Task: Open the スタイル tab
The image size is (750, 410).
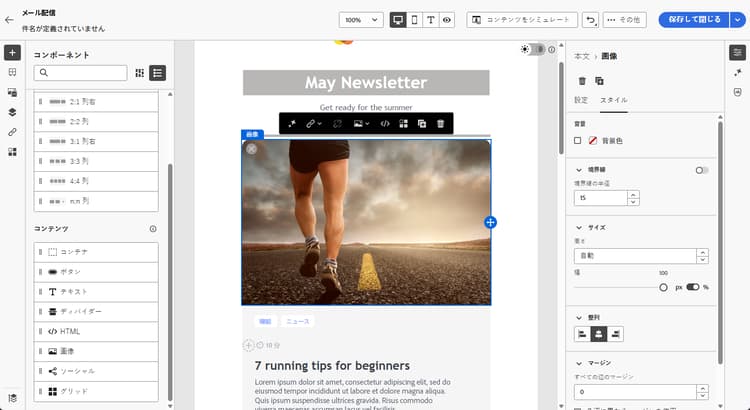Action: (614, 100)
